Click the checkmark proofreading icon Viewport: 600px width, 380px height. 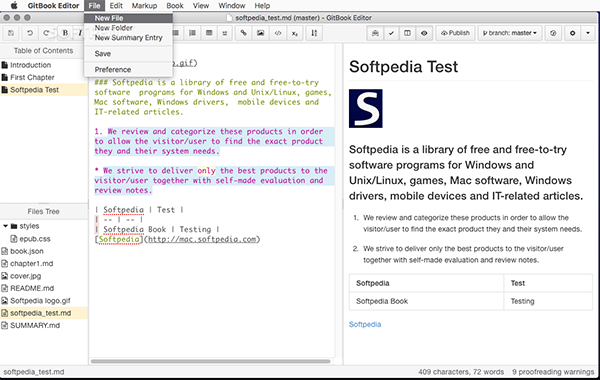tap(391, 33)
